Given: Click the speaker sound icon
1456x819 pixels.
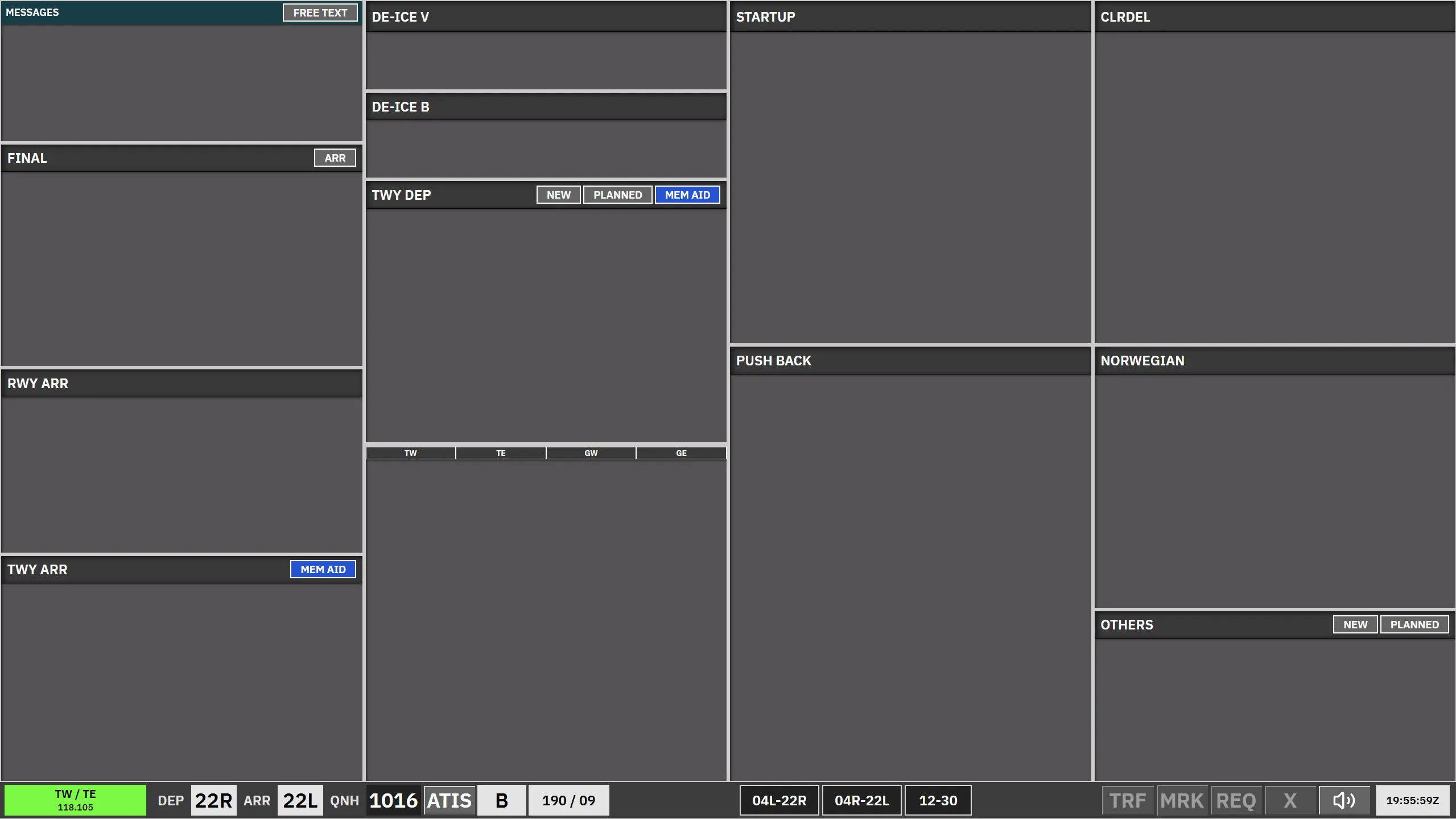Looking at the screenshot, I should tap(1344, 800).
